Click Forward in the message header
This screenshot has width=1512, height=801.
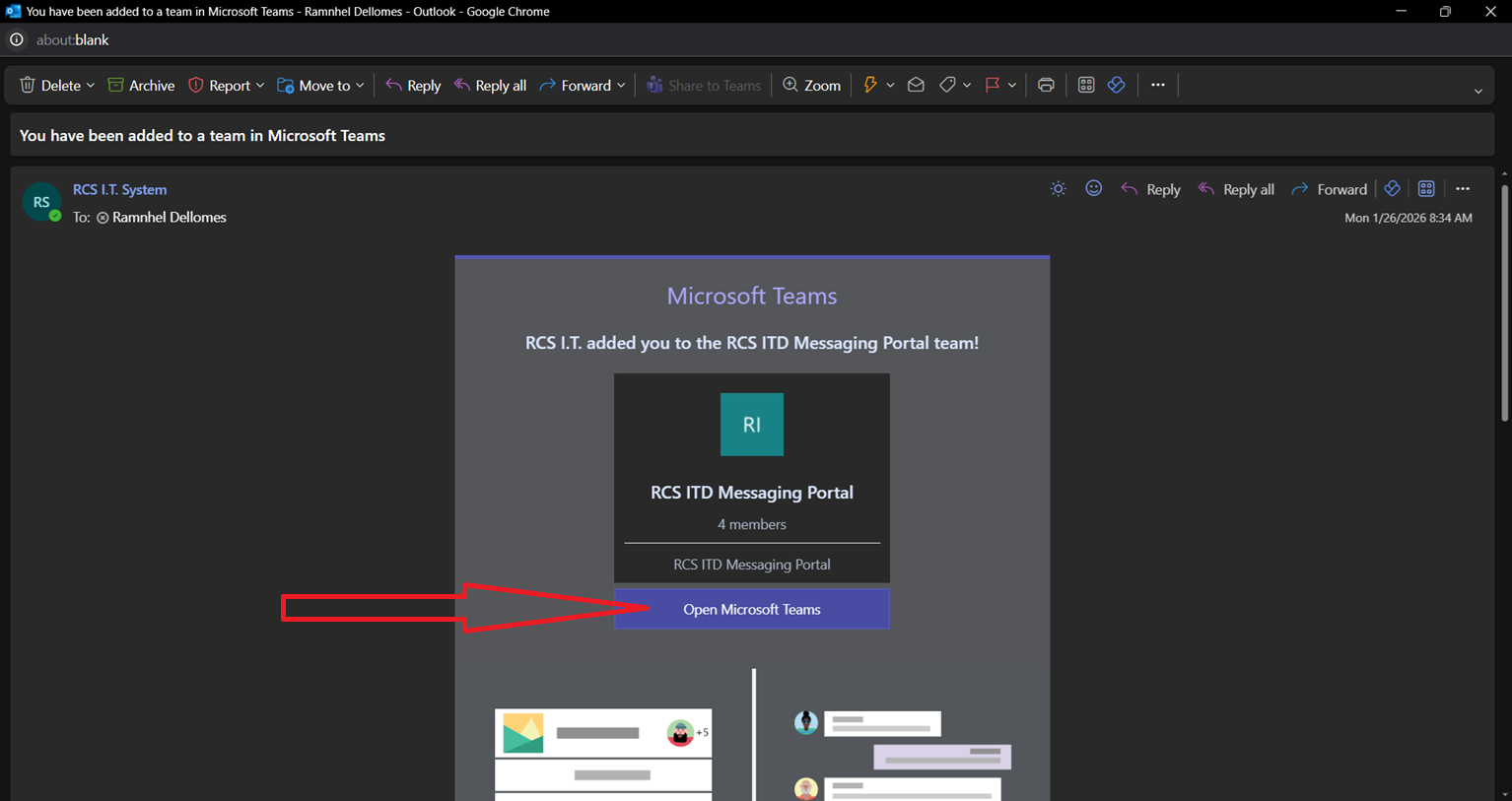pyautogui.click(x=1330, y=189)
